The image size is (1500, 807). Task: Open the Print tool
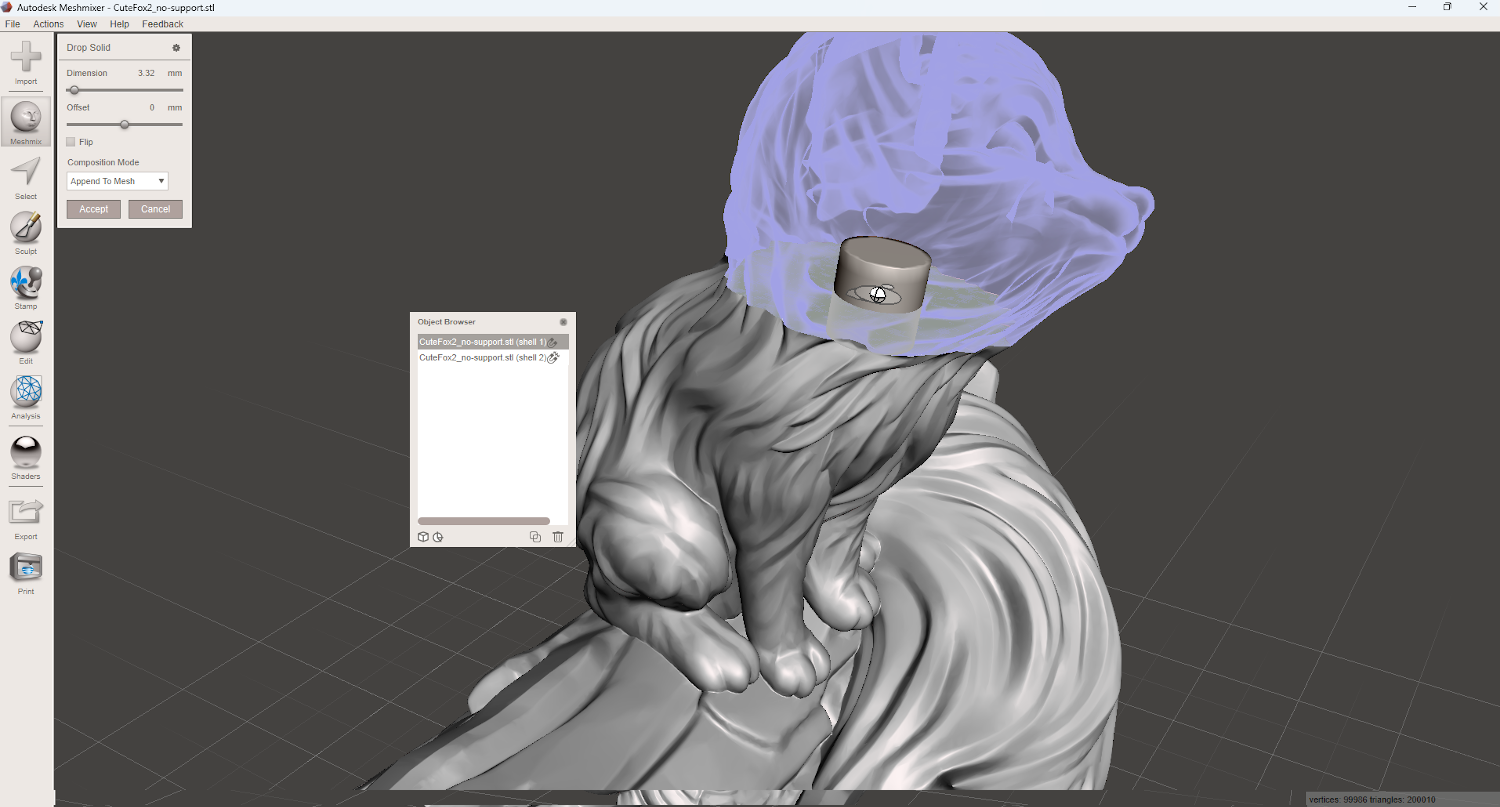click(26, 568)
